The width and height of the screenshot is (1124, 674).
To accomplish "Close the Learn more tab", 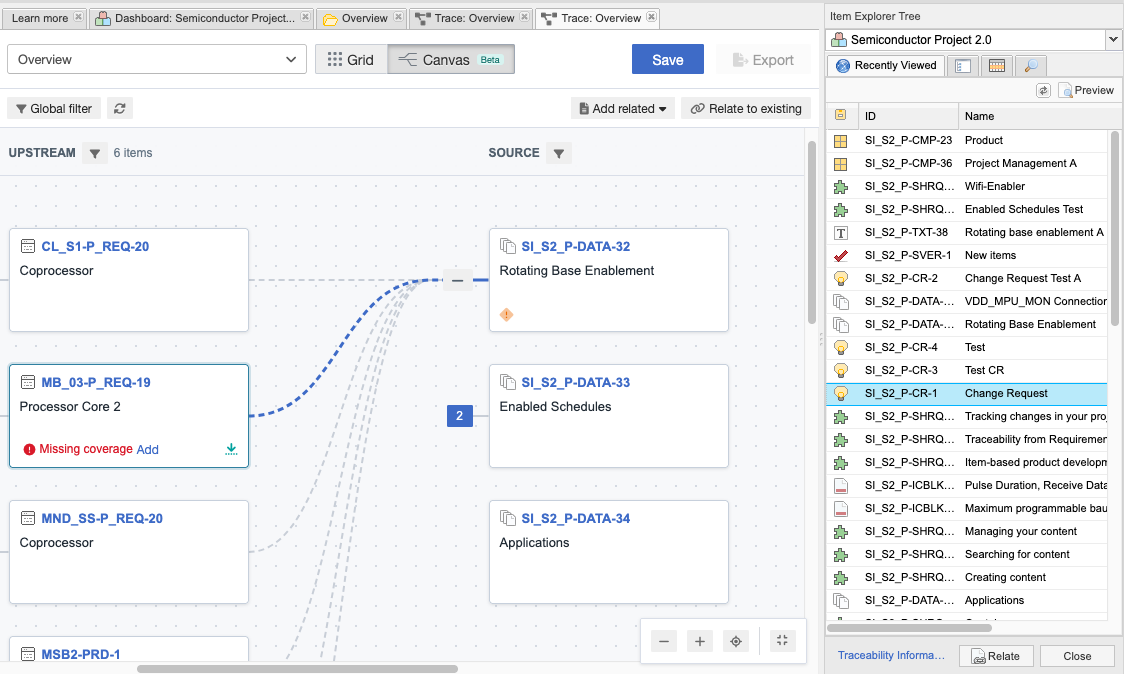I will coord(78,17).
